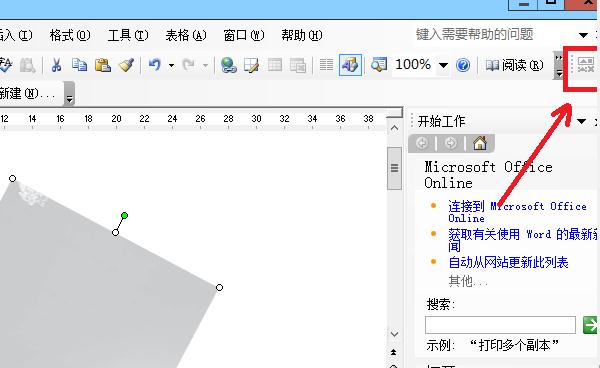Cut selection with the scissors icon
The image size is (600, 368).
pyautogui.click(x=57, y=65)
